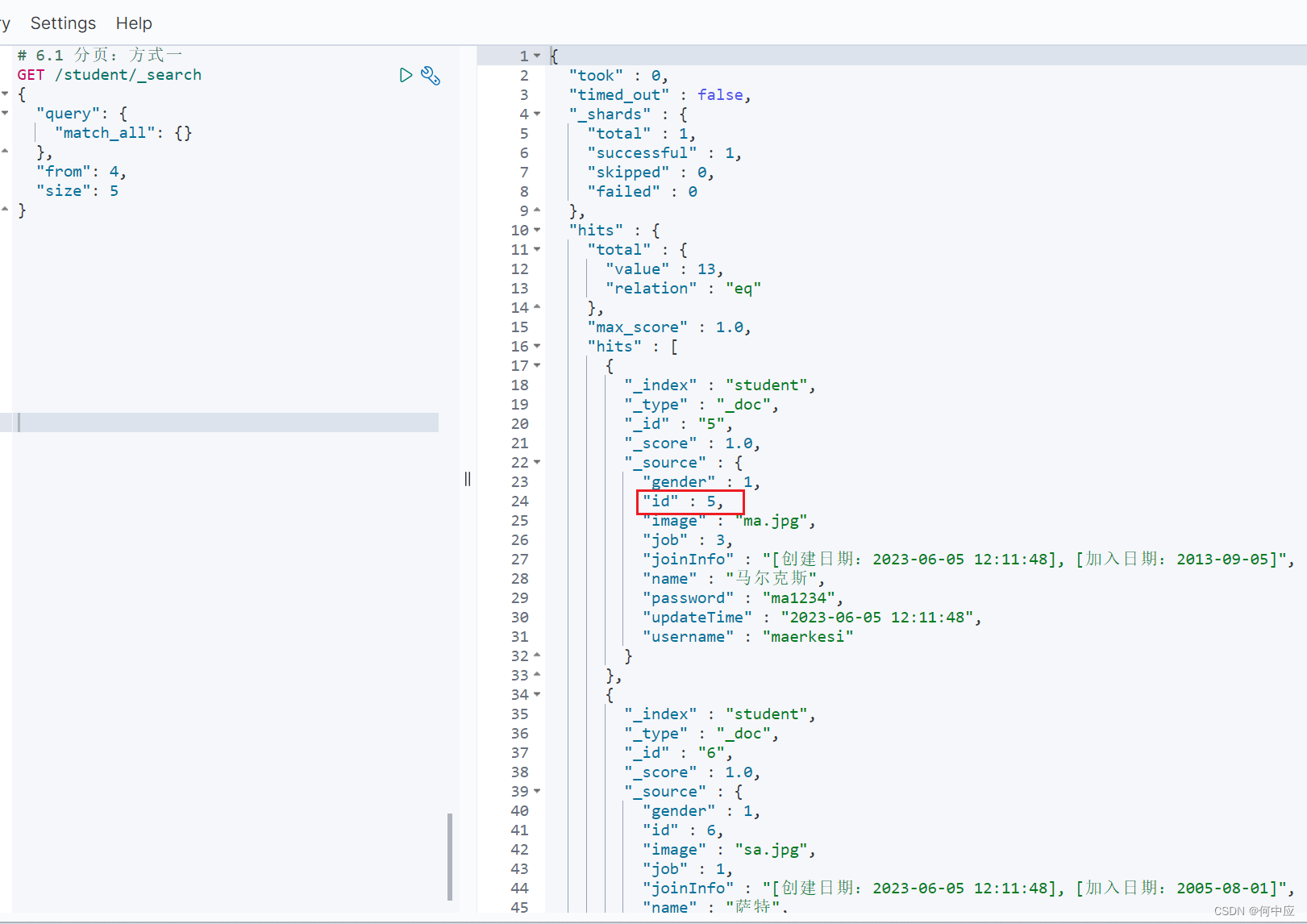Fold the total object at line 11
The width and height of the screenshot is (1307, 924).
(537, 249)
